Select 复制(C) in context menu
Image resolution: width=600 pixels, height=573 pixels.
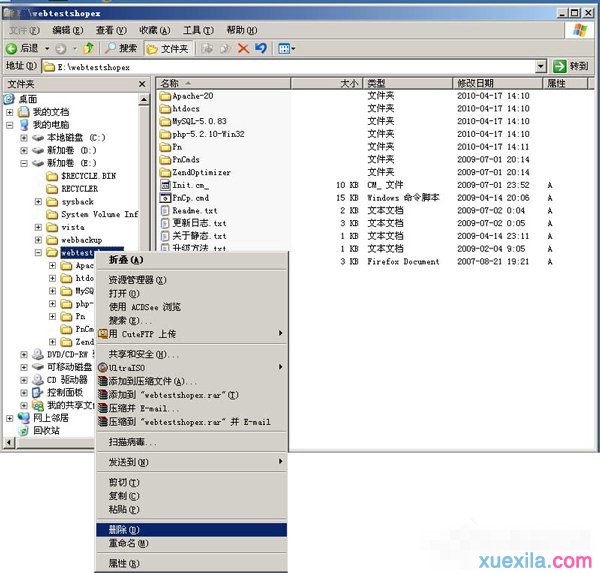[x=191, y=496]
